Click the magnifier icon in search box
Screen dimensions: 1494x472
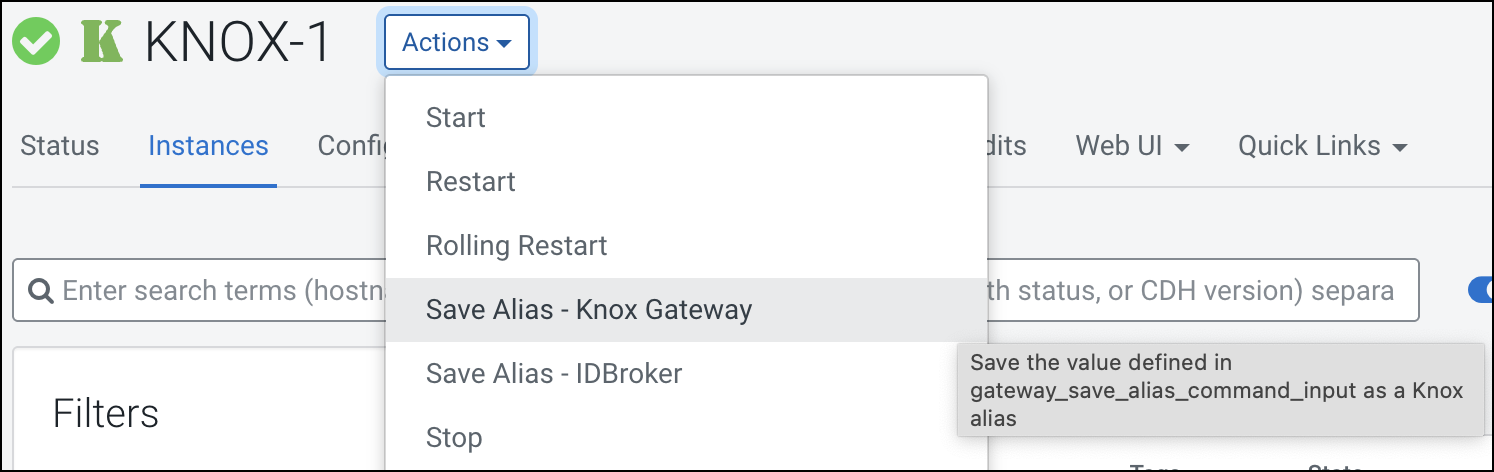40,291
